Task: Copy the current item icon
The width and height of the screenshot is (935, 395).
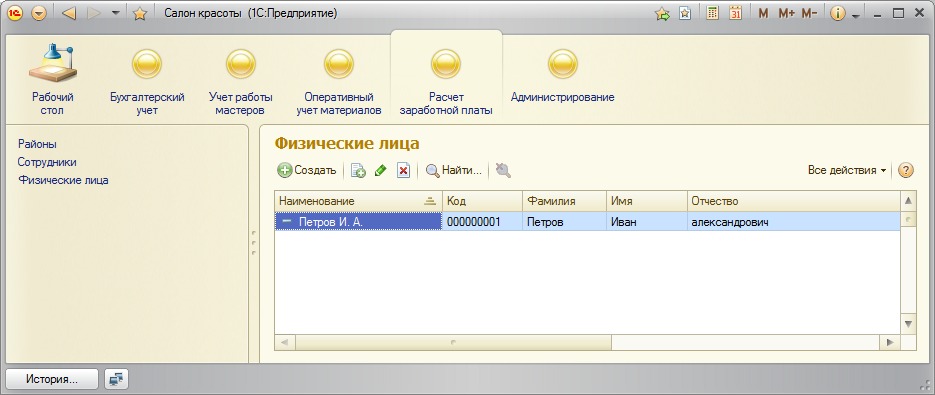Action: [358, 171]
